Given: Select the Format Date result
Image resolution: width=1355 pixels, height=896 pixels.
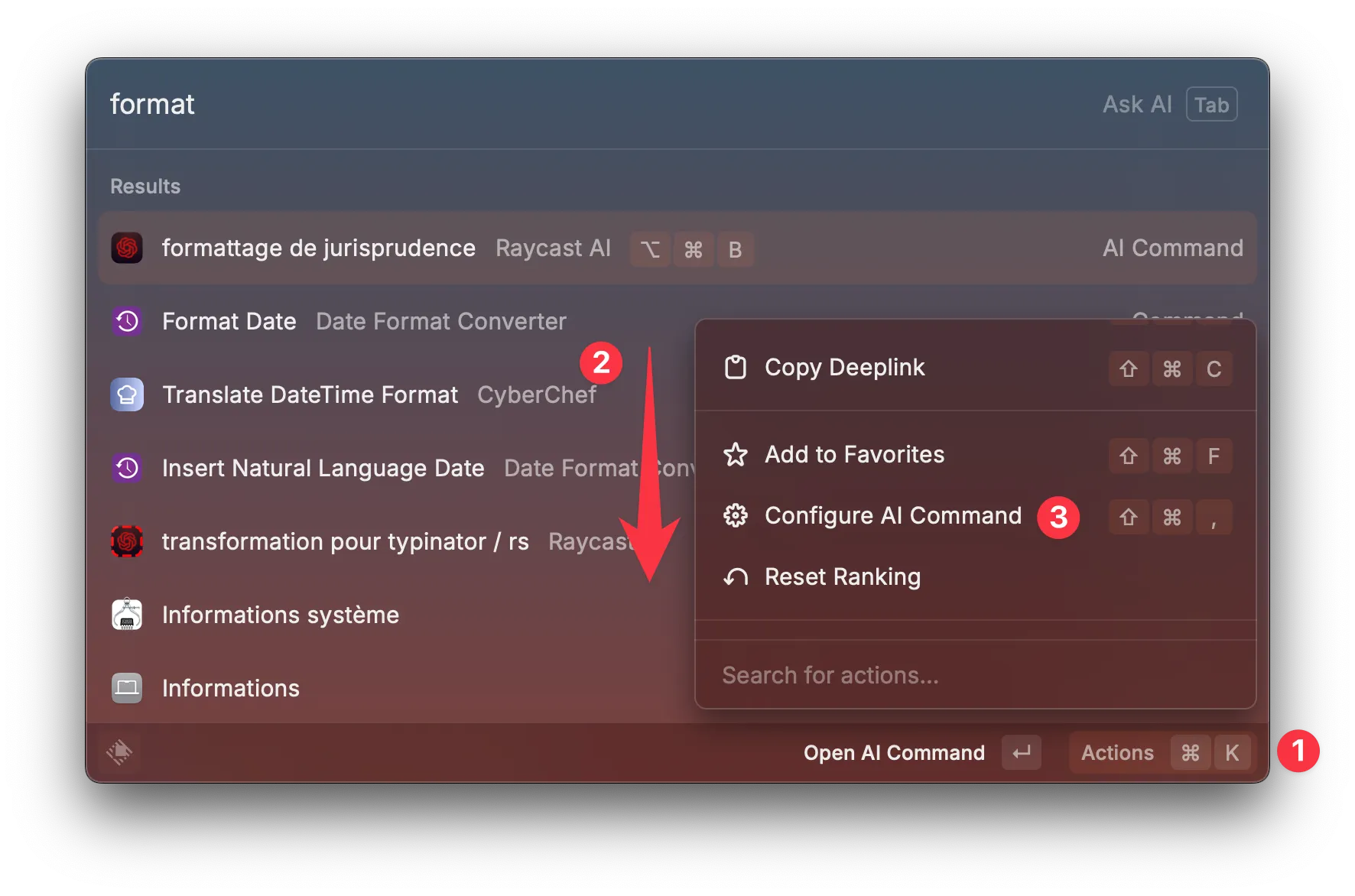Looking at the screenshot, I should tap(398, 321).
